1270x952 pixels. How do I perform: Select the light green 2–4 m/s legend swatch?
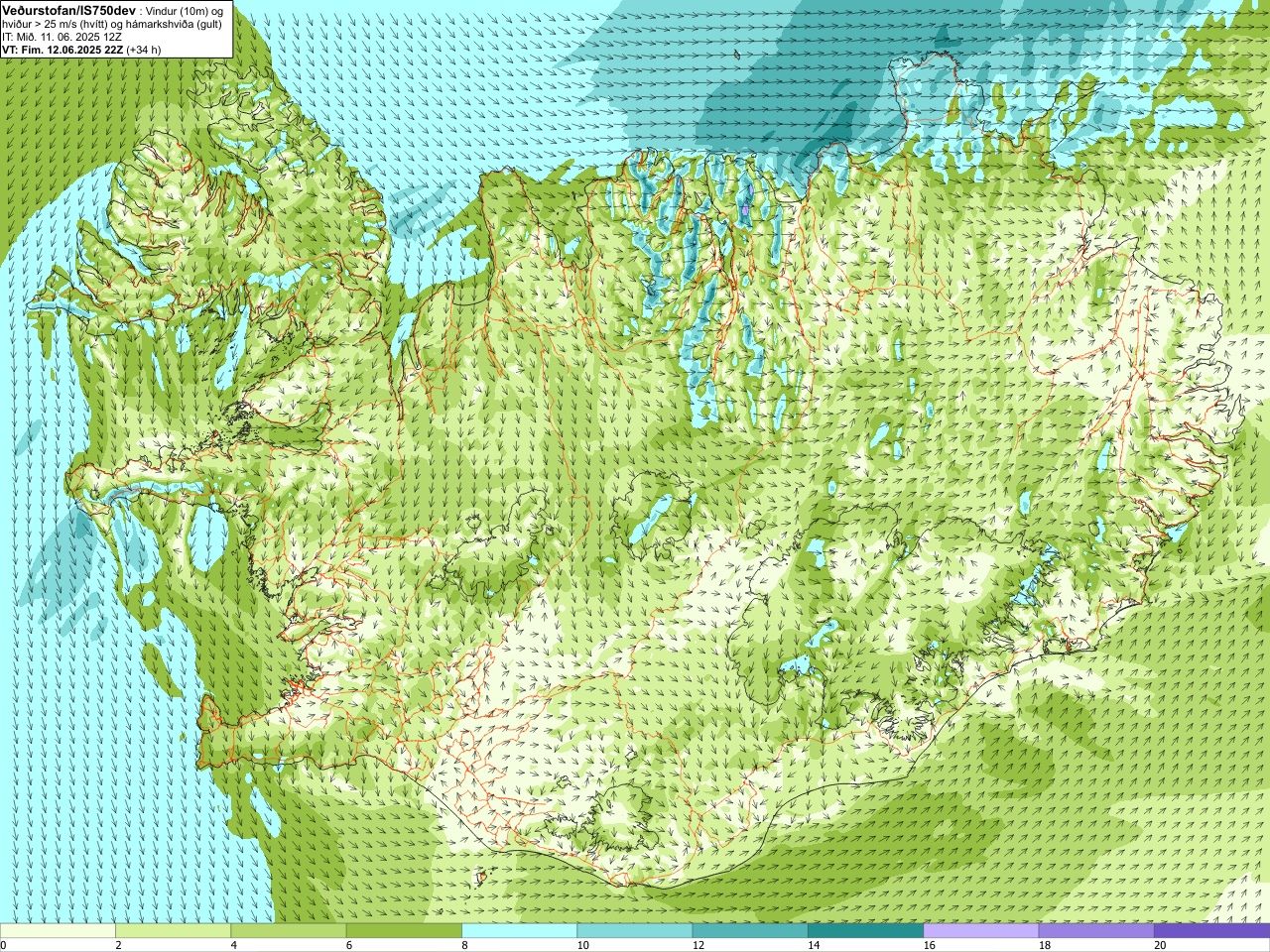coord(173,931)
